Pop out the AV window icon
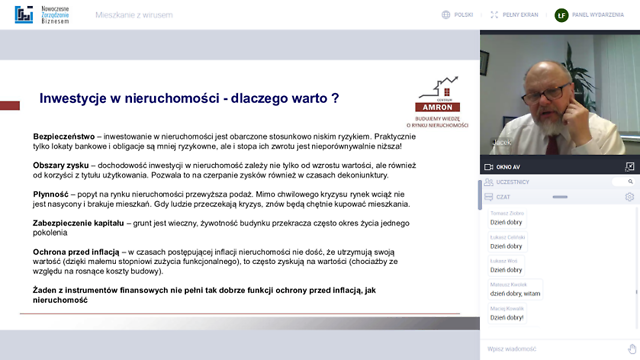Image resolution: width=640 pixels, height=360 pixels. (x=630, y=167)
